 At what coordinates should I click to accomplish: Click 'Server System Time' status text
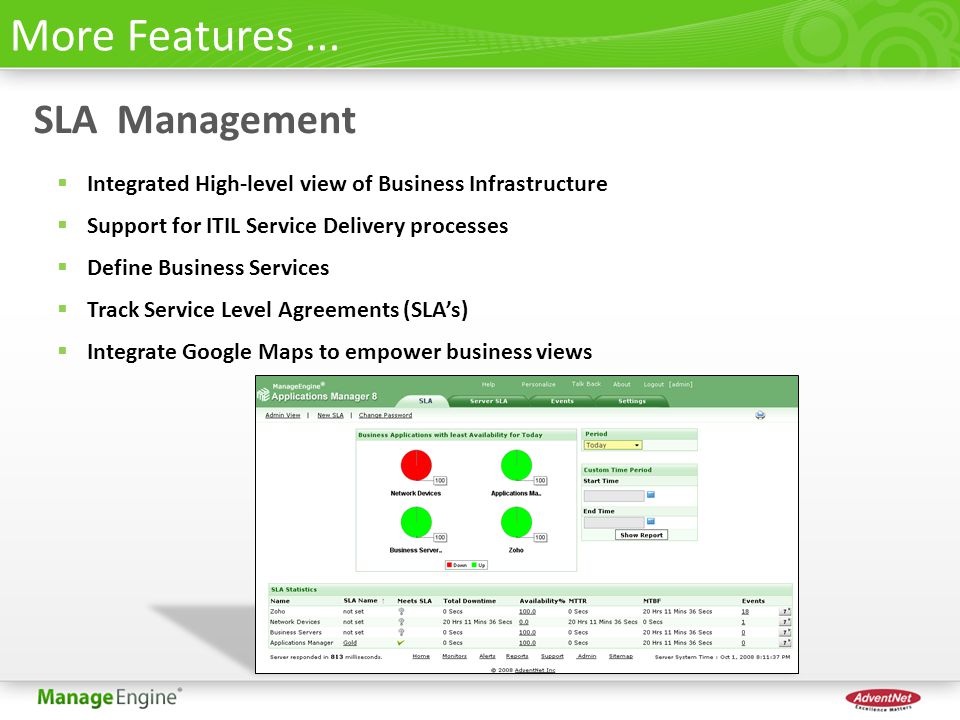[722, 657]
